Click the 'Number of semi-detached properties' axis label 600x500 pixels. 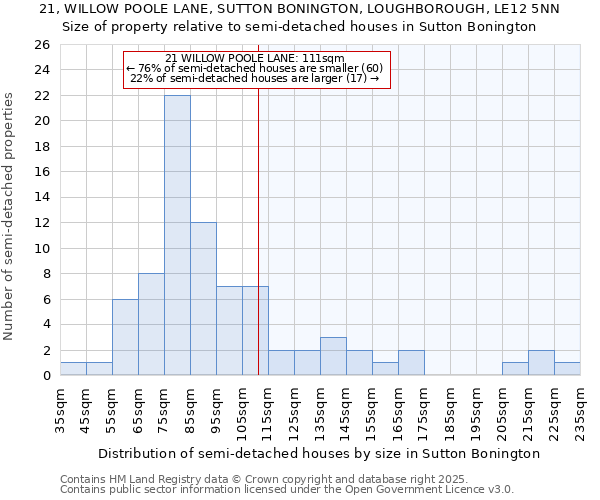[10, 216]
